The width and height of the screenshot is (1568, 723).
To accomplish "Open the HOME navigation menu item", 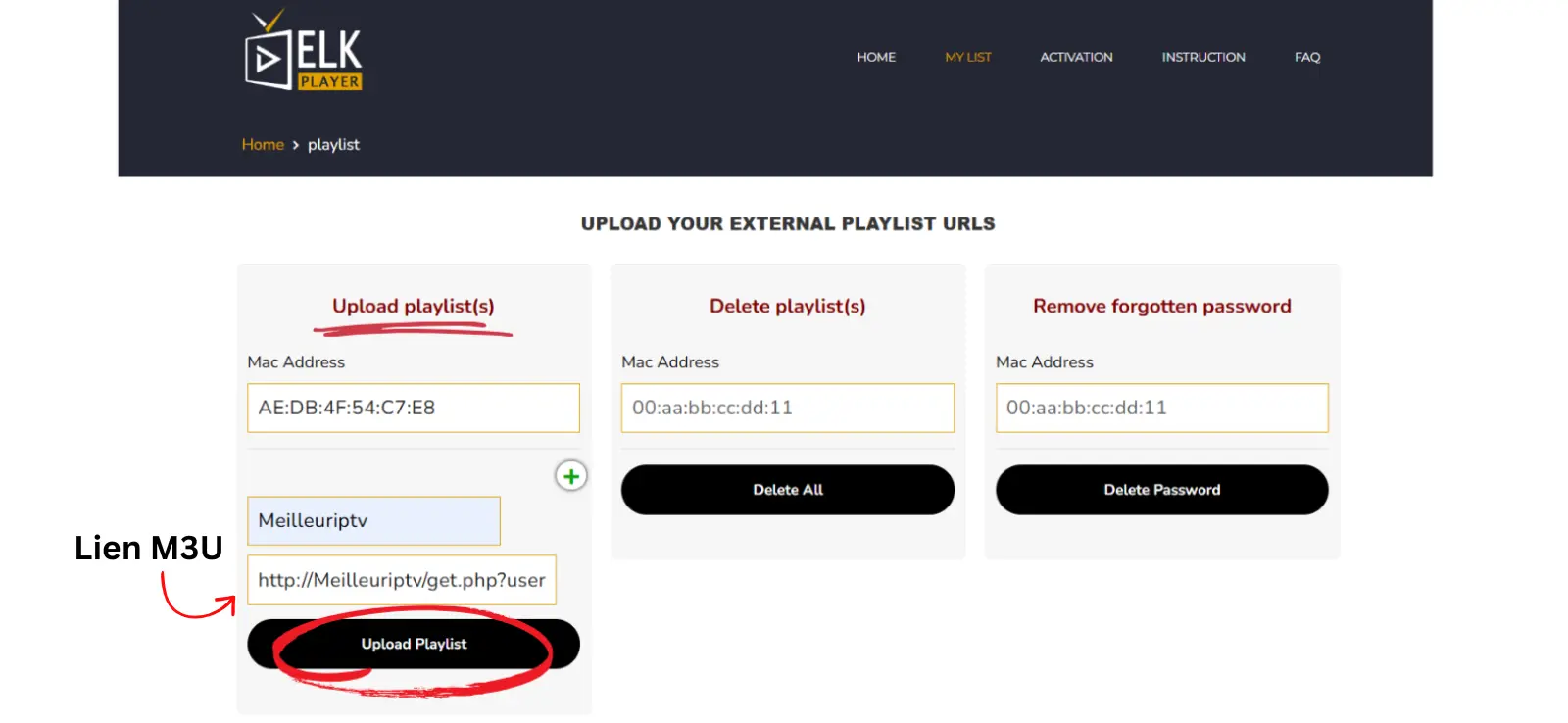I will 876,57.
